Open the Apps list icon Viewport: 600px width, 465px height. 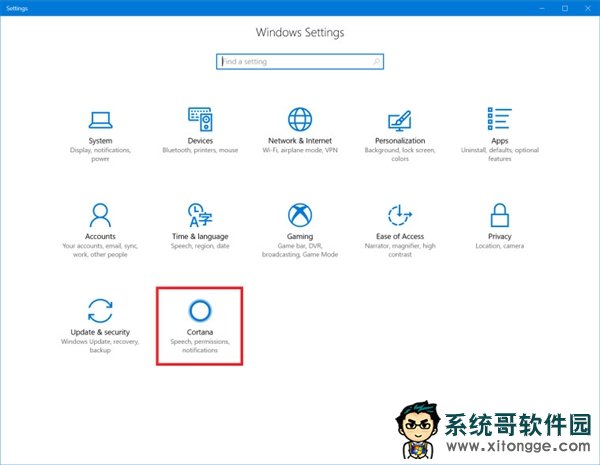coord(499,119)
